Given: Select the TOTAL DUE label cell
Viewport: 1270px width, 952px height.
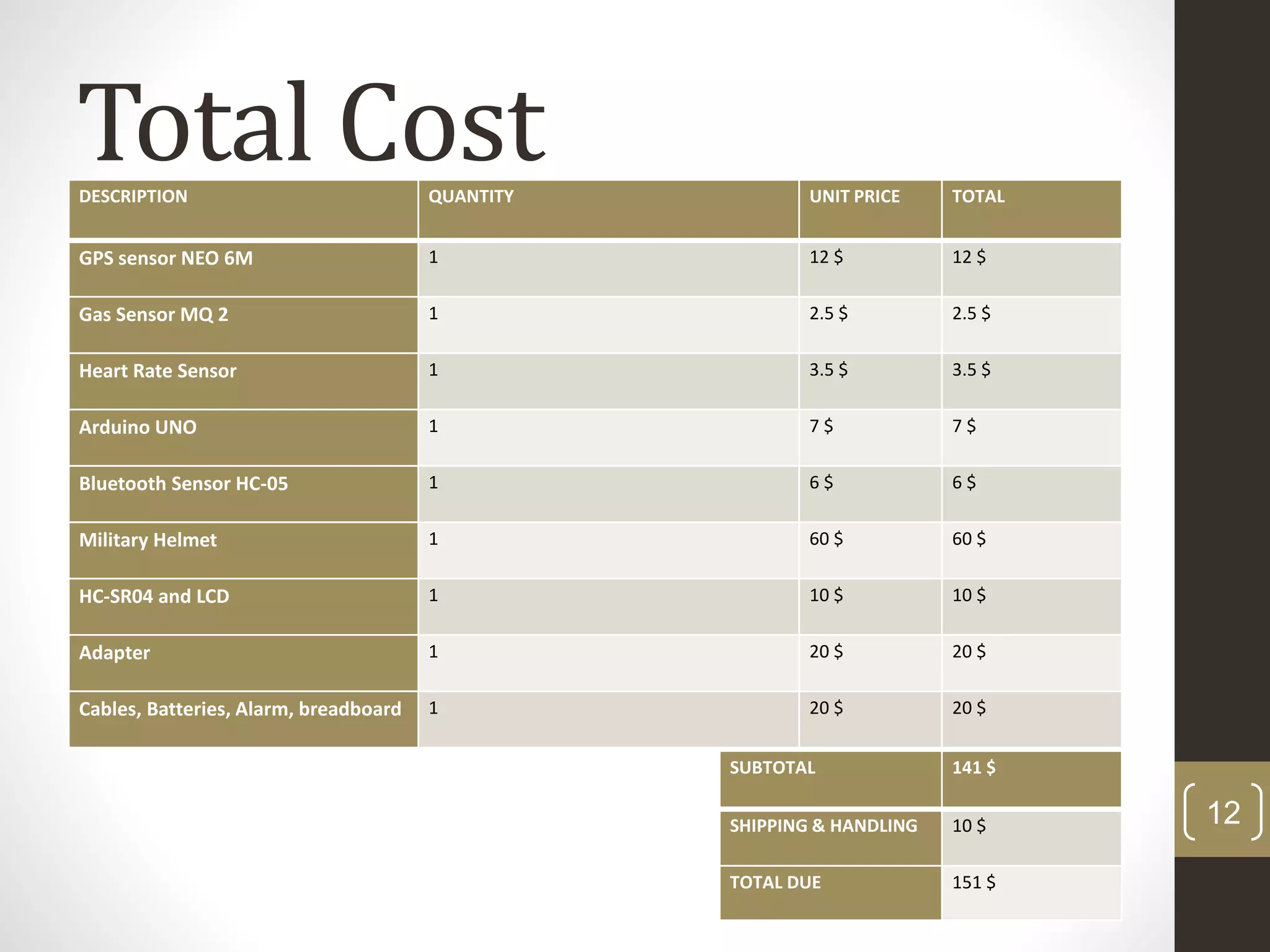Looking at the screenshot, I should click(775, 883).
